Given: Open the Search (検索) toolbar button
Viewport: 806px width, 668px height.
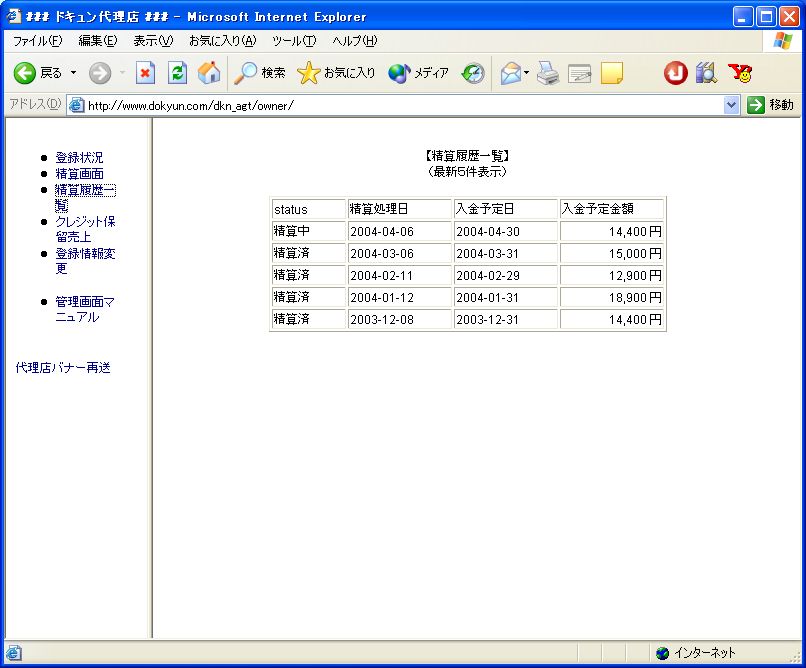Looking at the screenshot, I should click(260, 73).
